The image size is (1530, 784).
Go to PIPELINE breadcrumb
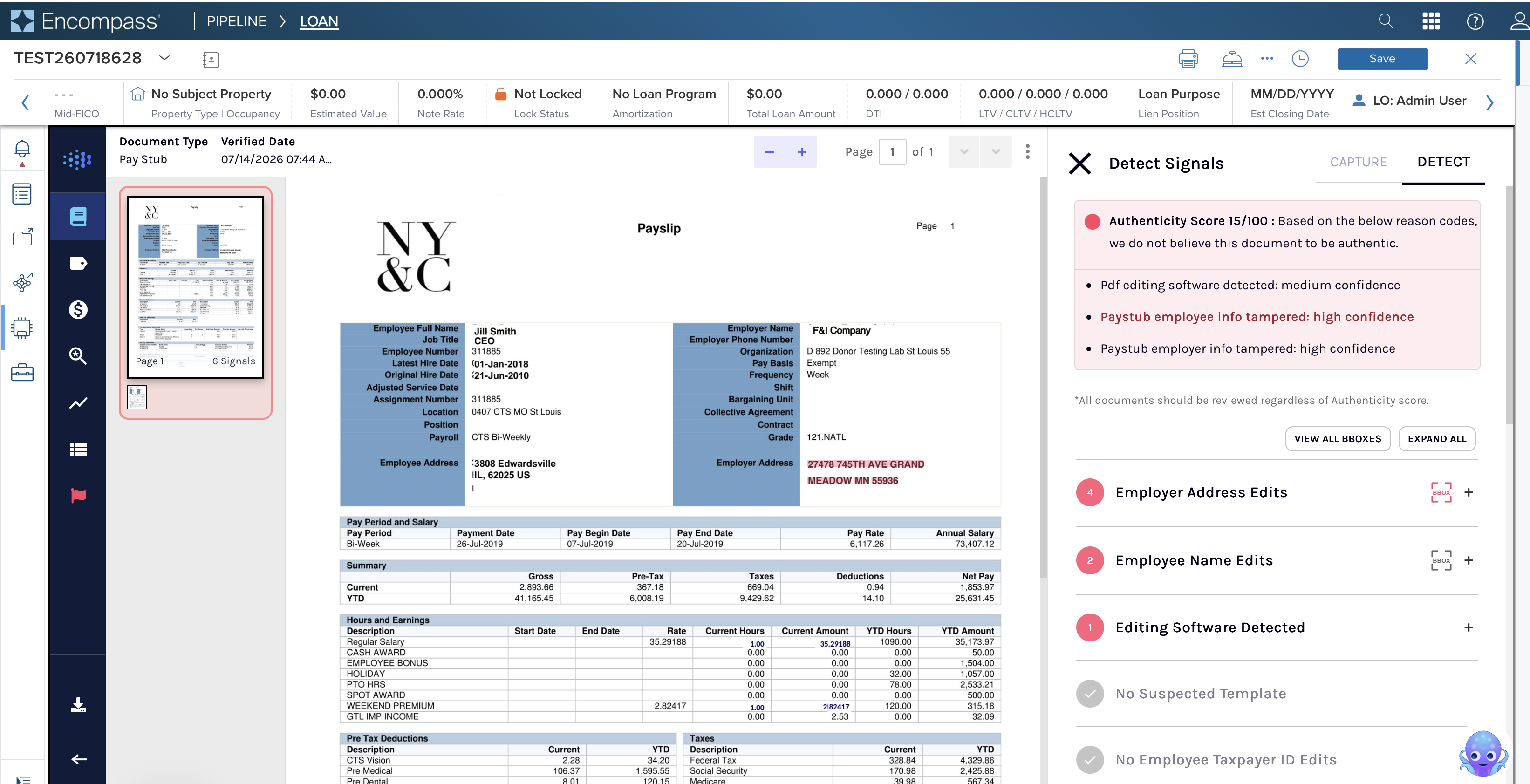[236, 21]
